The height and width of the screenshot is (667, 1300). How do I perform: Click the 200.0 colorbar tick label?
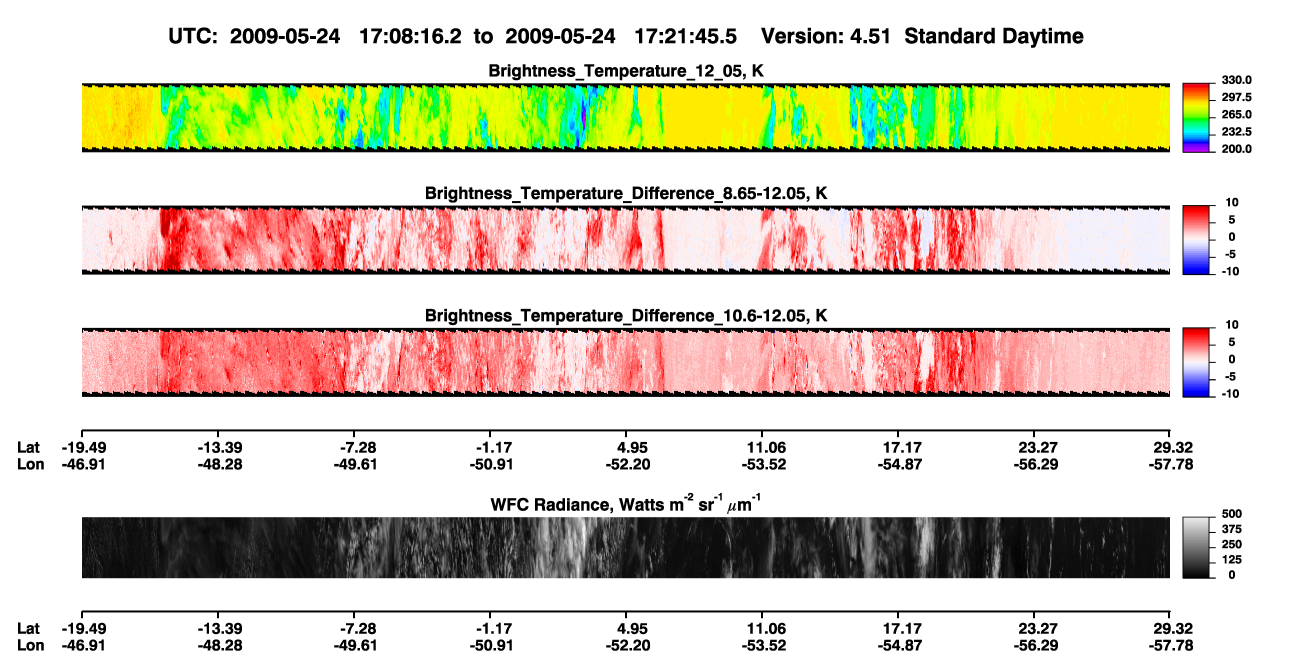click(x=1235, y=149)
